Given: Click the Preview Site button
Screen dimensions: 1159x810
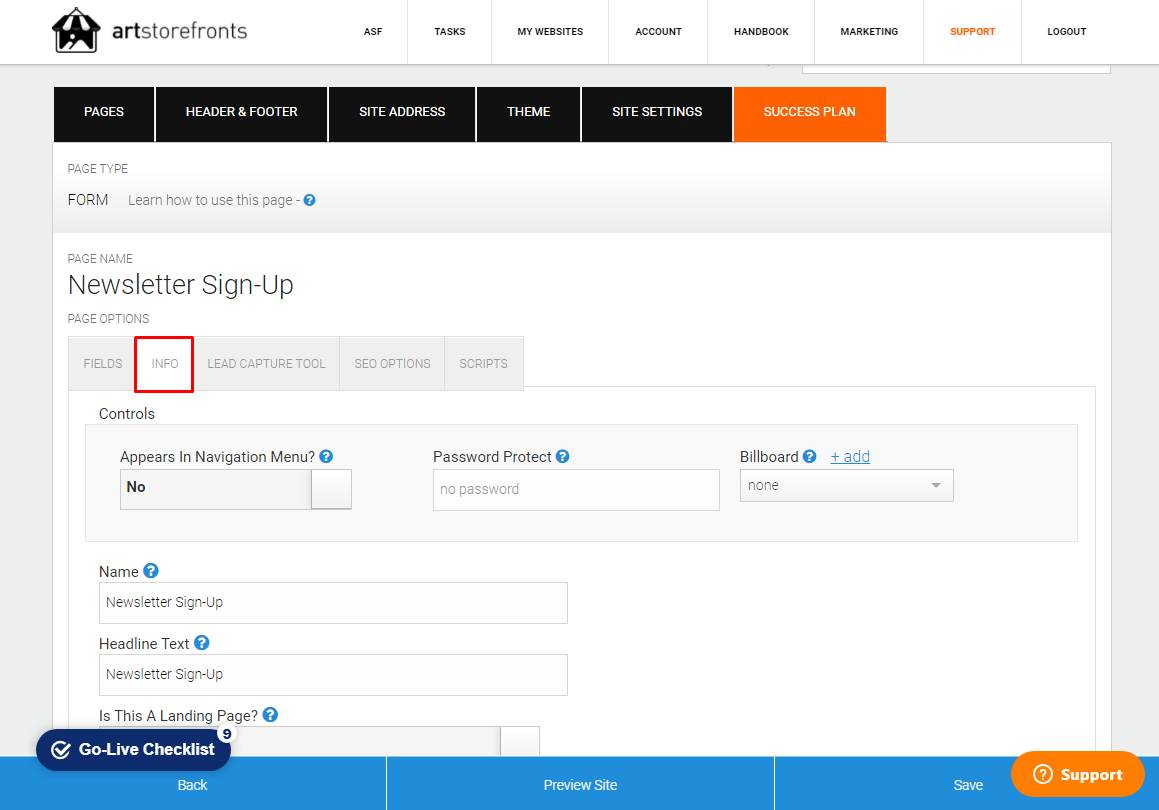Looking at the screenshot, I should point(580,785).
